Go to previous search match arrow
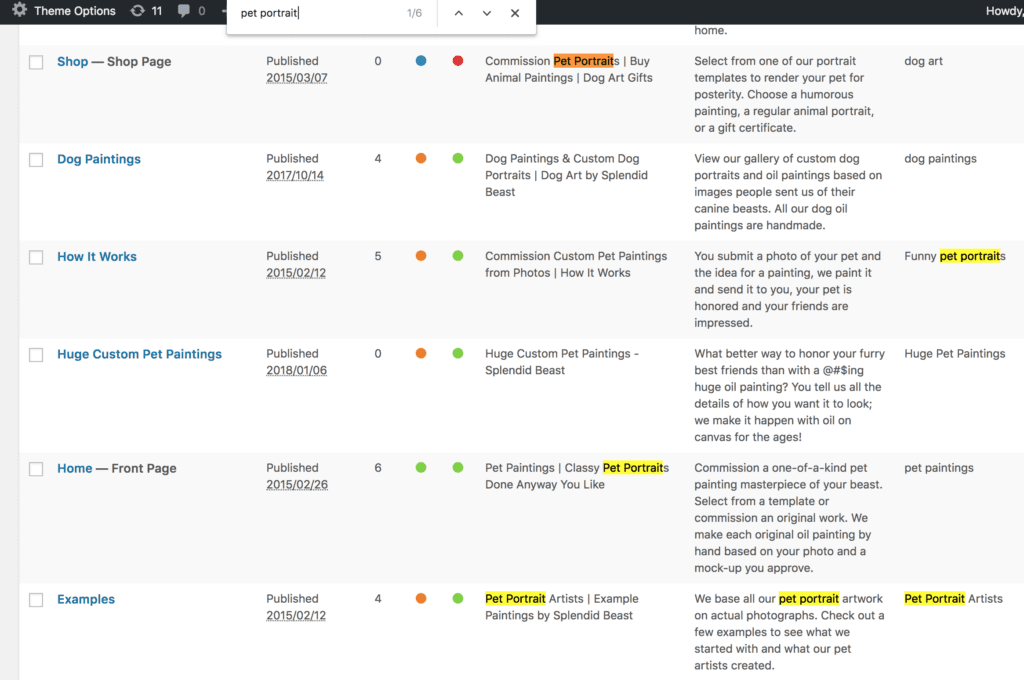The width and height of the screenshot is (1024, 680). 458,13
